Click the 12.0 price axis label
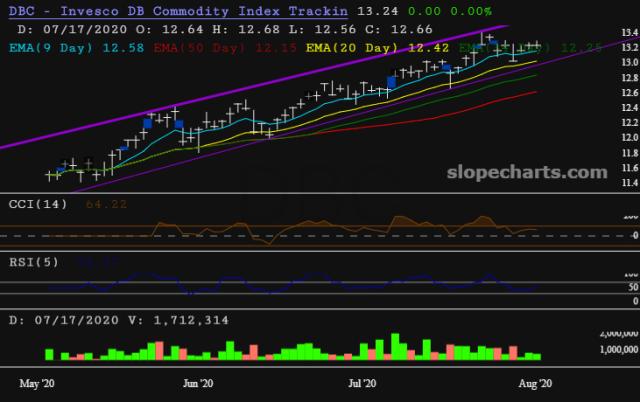640x402 pixels. point(629,137)
